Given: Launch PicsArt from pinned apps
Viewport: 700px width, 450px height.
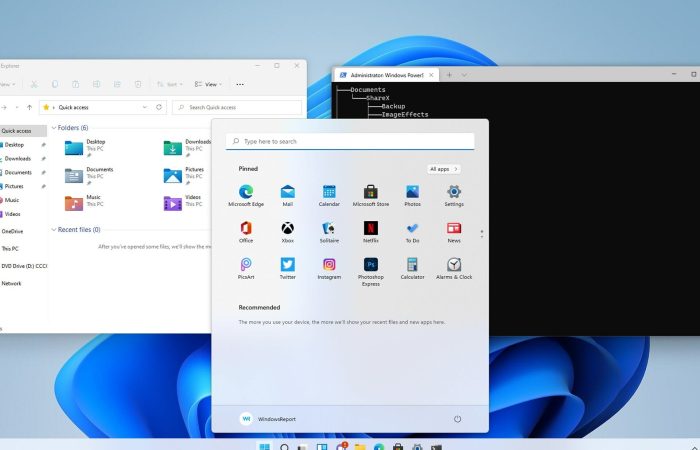Looking at the screenshot, I should pos(246,269).
